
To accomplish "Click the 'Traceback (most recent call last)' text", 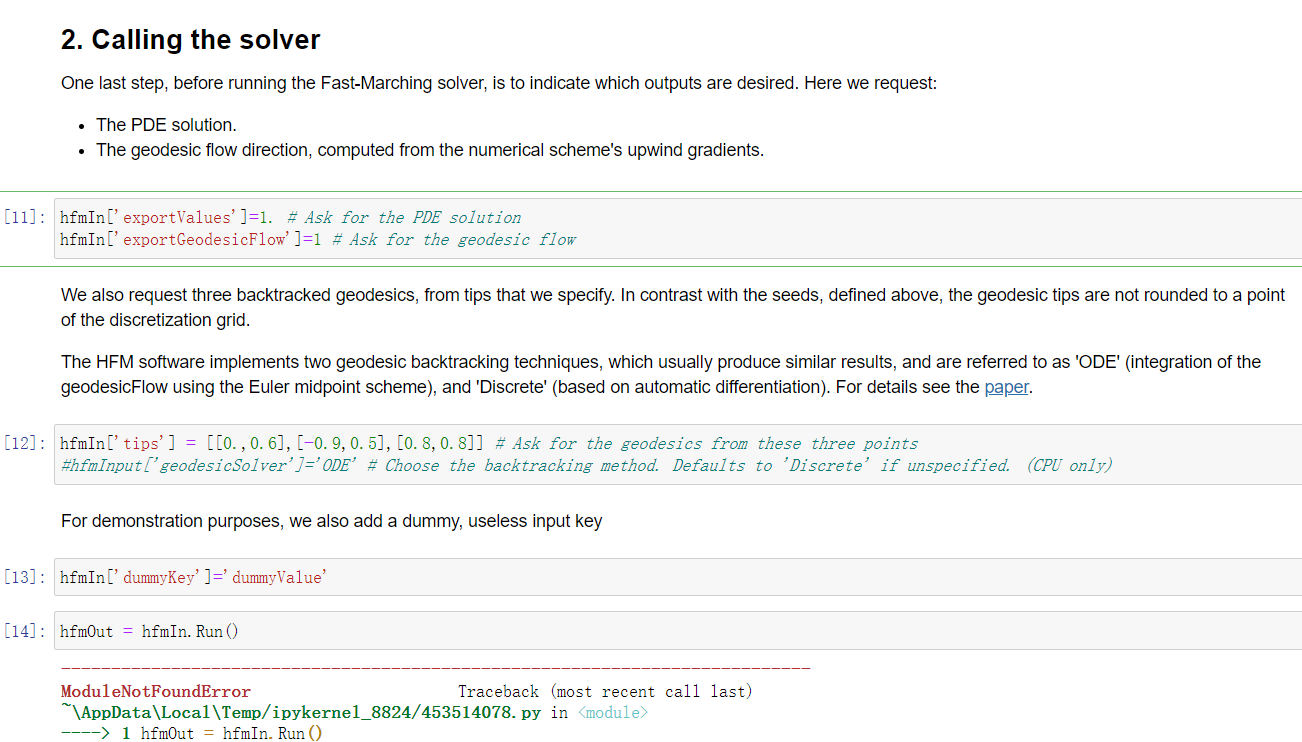I will [605, 692].
